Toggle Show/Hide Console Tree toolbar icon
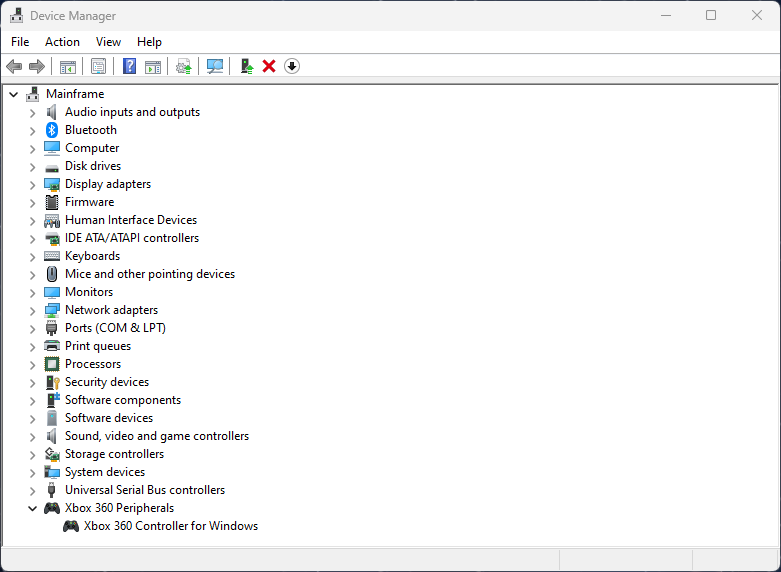Image resolution: width=781 pixels, height=572 pixels. pos(68,66)
